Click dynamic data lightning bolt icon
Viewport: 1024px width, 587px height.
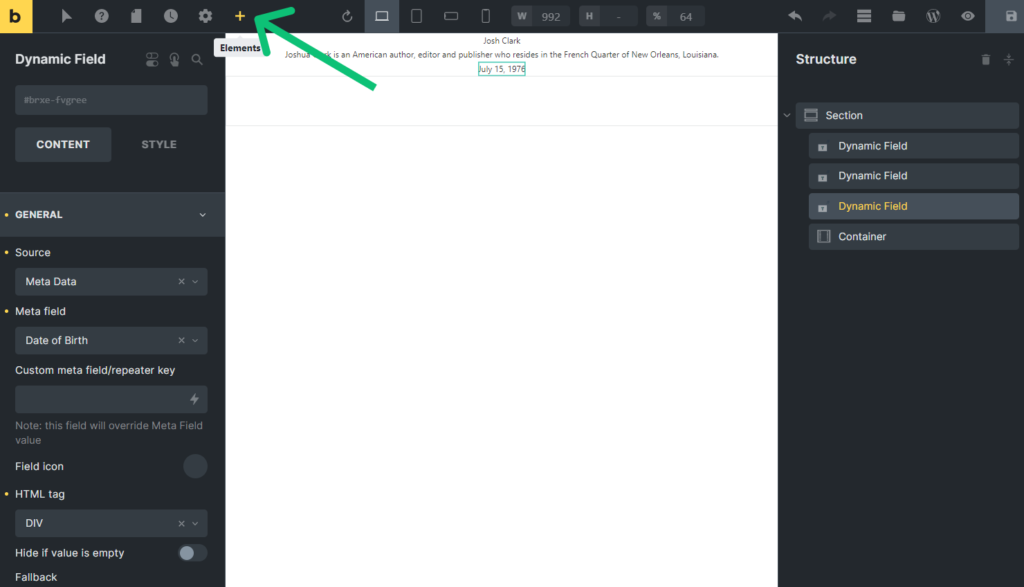(x=194, y=399)
